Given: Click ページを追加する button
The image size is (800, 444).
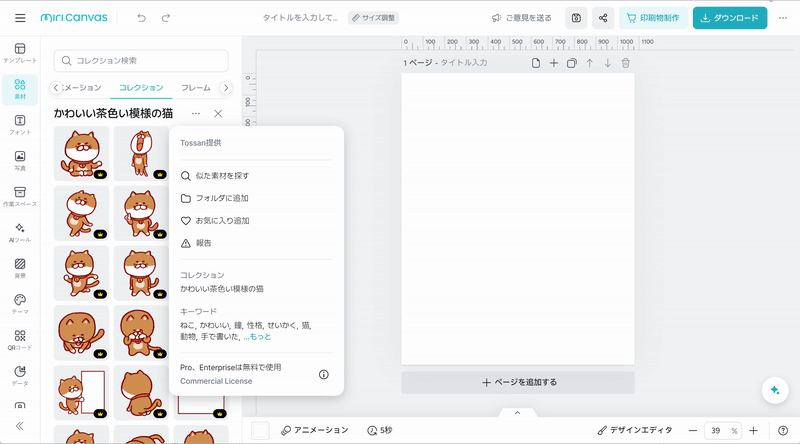Looking at the screenshot, I should point(518,383).
